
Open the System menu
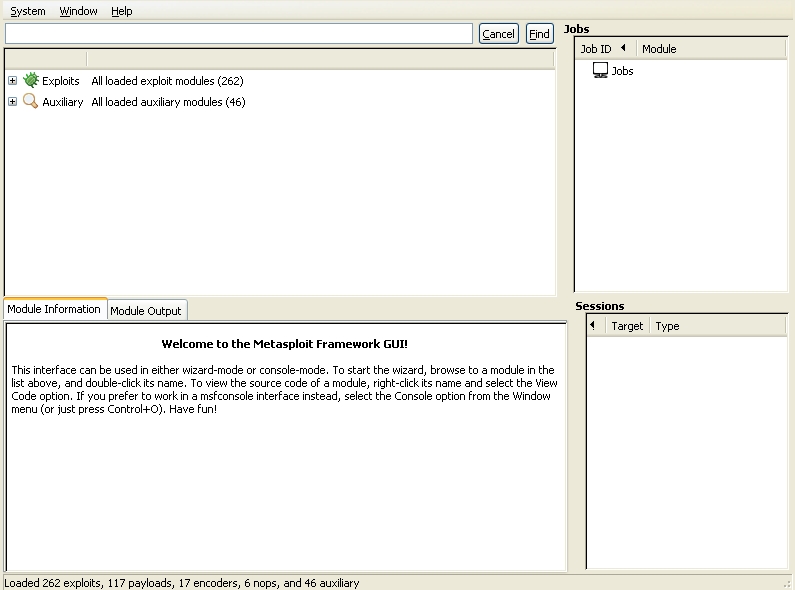coord(28,11)
